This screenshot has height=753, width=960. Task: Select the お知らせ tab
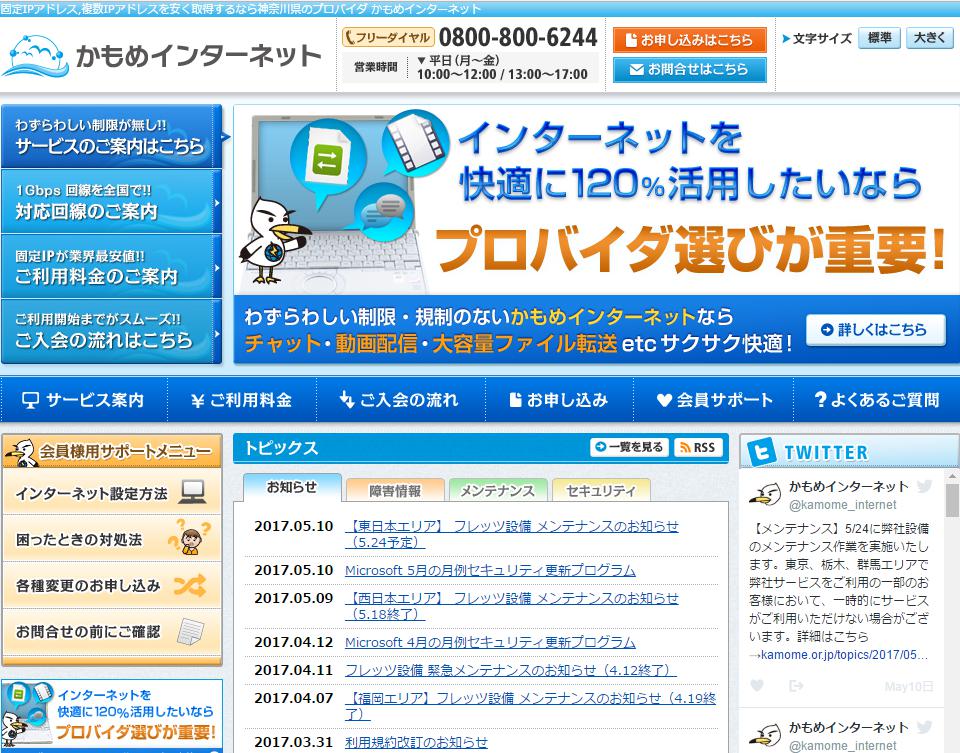click(x=292, y=487)
